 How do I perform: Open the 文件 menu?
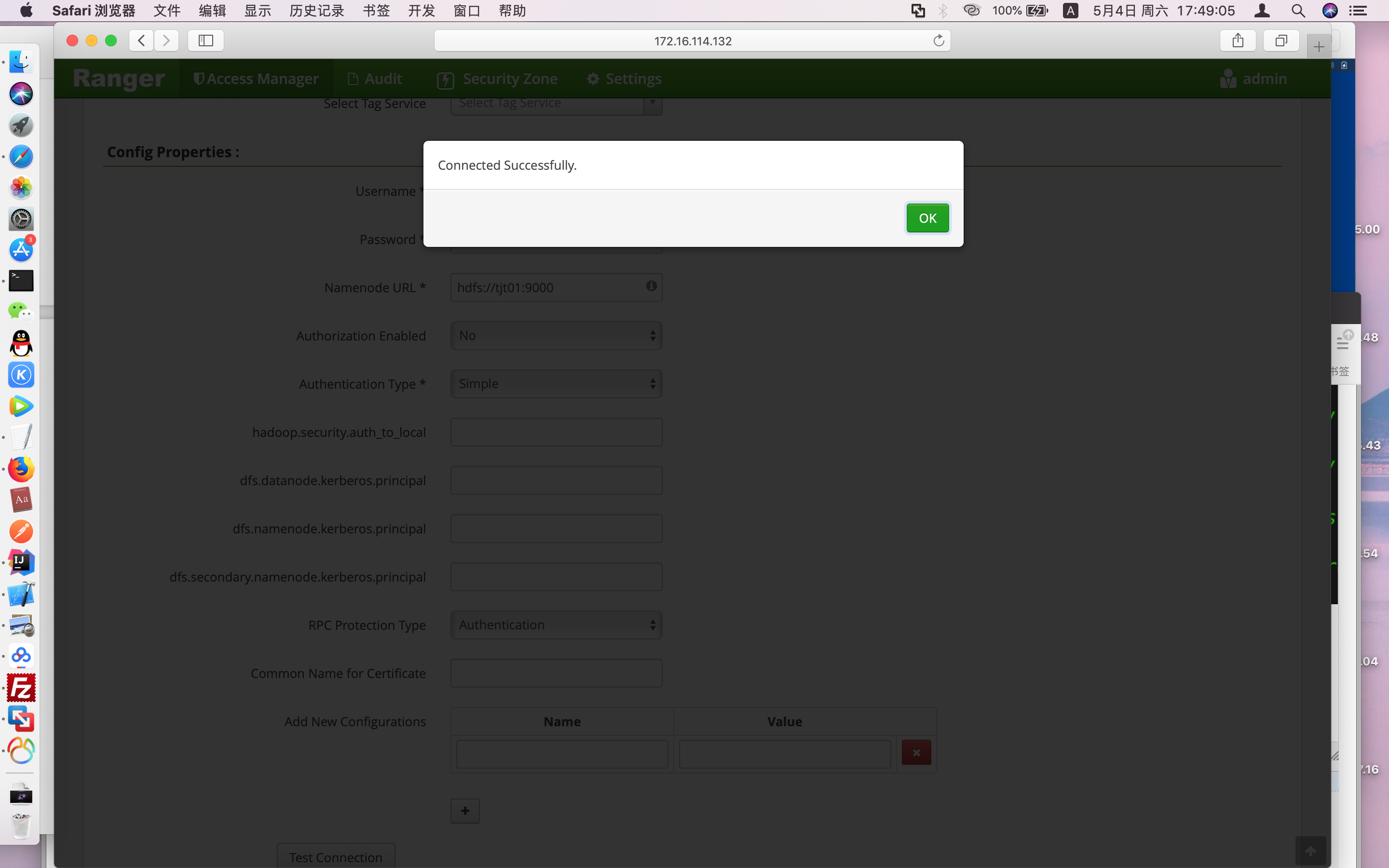(x=167, y=10)
